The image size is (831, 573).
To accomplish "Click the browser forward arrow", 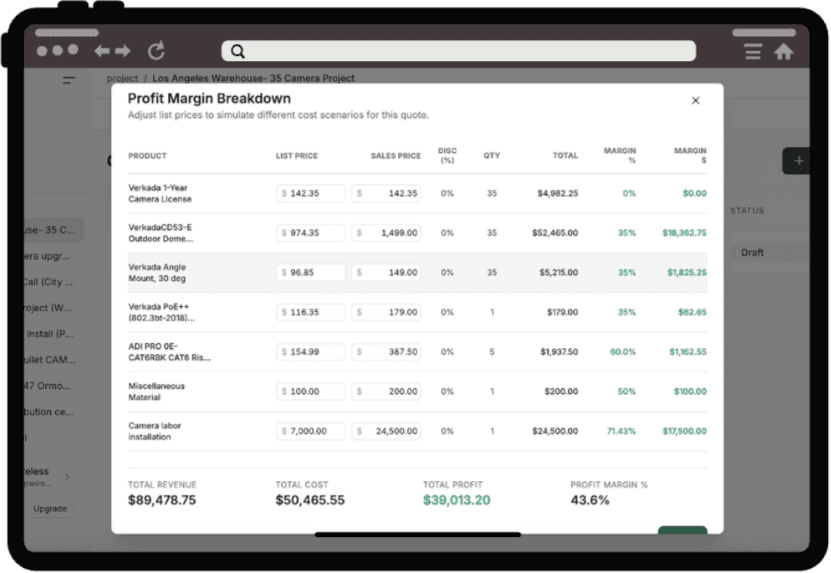I will coord(122,51).
